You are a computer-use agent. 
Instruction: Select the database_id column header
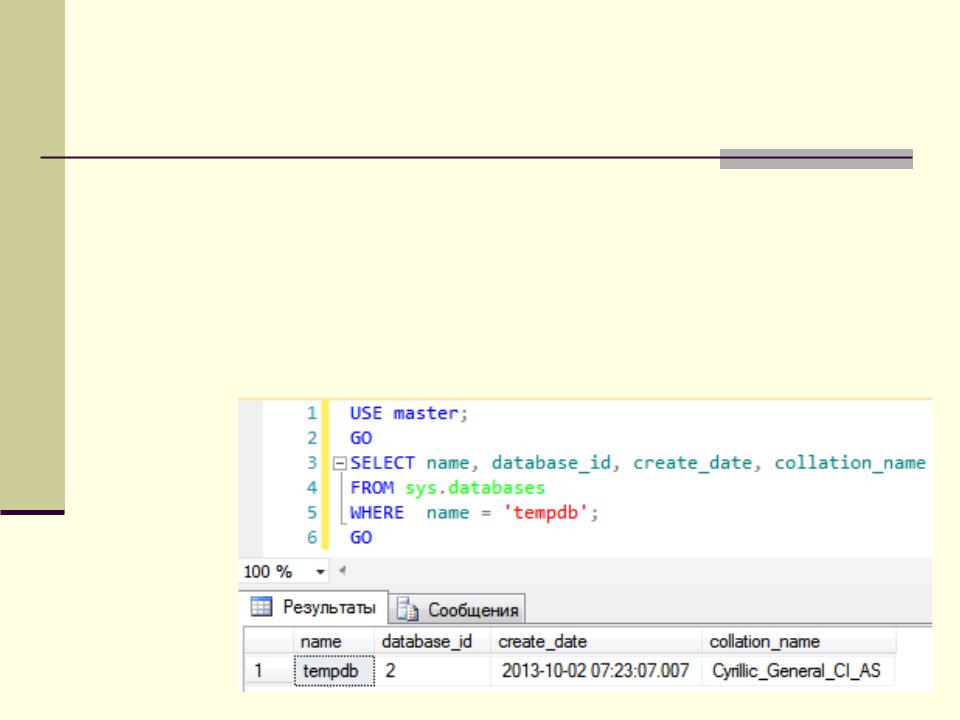click(x=432, y=642)
